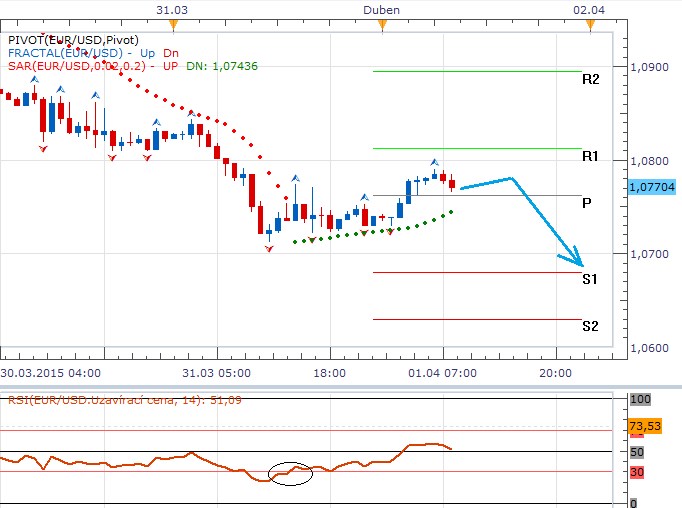
Task: Select the FRACTAL(EUR/USD) indicator label
Action: coord(65,52)
